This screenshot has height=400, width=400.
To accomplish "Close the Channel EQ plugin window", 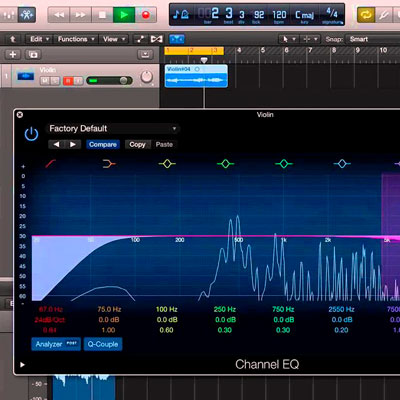I will pos(20,115).
